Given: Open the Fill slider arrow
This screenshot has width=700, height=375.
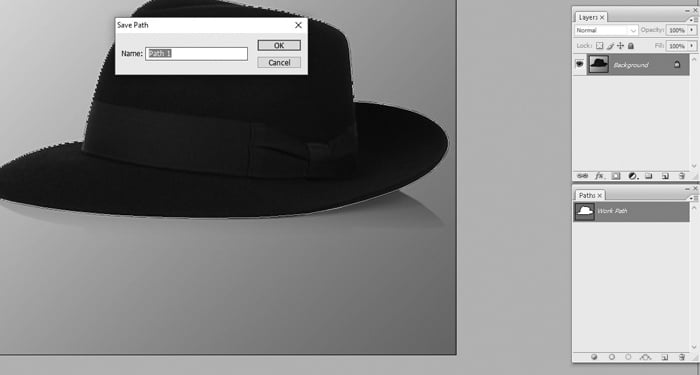Looking at the screenshot, I should click(x=692, y=46).
